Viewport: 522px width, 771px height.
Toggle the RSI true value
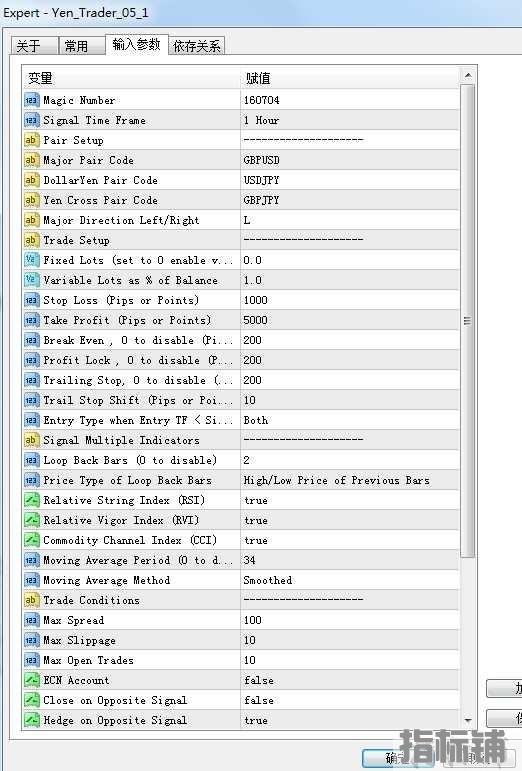pos(256,501)
